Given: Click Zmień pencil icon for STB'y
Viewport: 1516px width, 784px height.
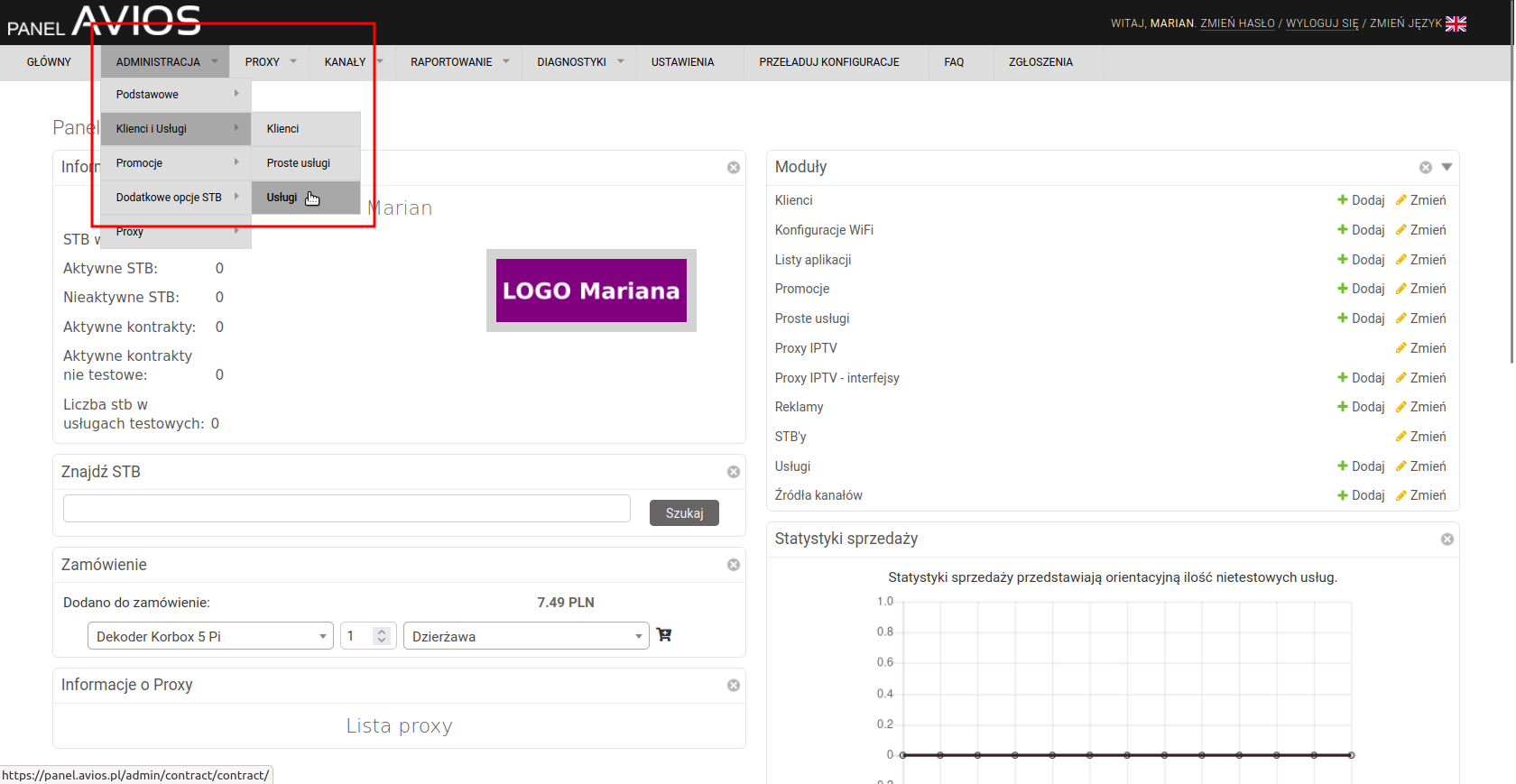Looking at the screenshot, I should tap(1401, 437).
